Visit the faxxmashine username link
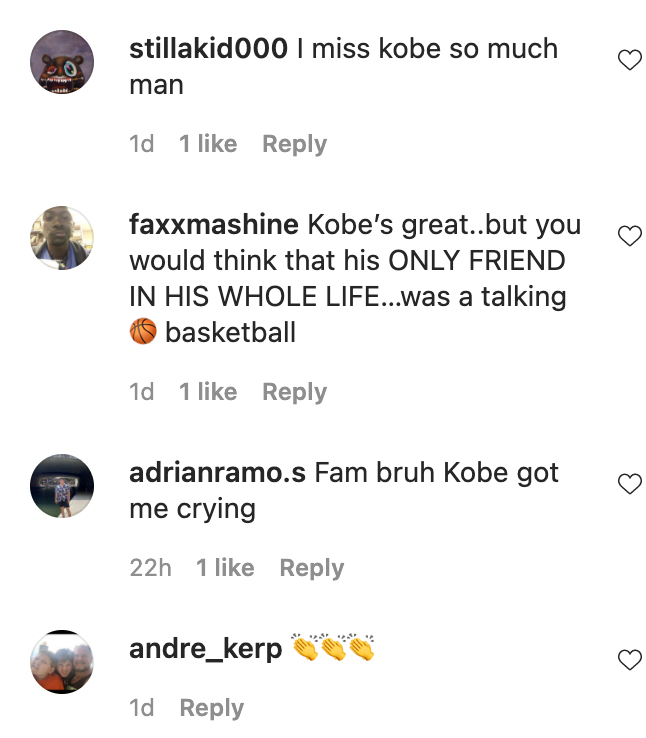The image size is (646, 738). point(214,224)
